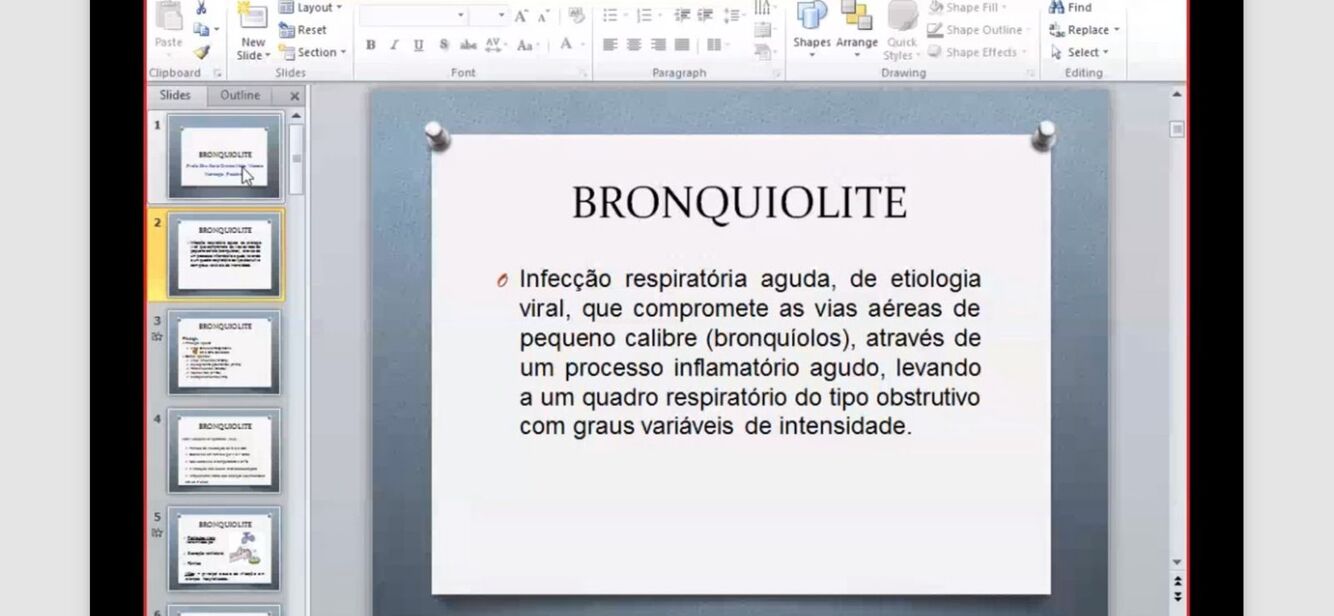Open the Layout dropdown
Viewport: 1334px width, 616px height.
(310, 8)
